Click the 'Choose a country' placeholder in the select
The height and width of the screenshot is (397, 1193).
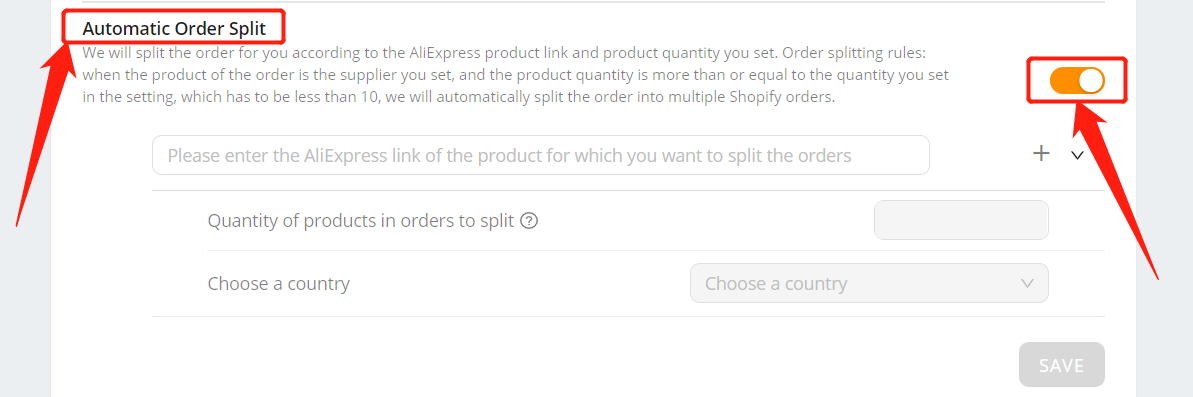coord(776,284)
